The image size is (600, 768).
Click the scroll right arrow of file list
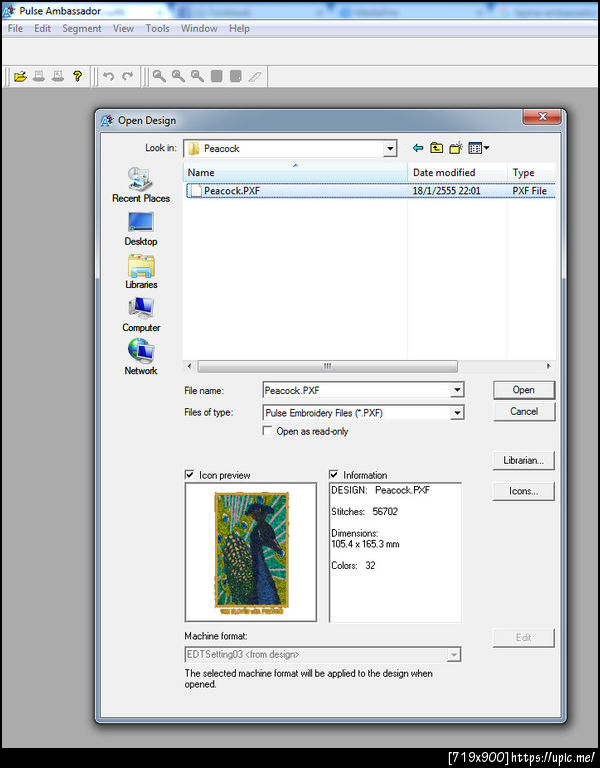click(548, 366)
